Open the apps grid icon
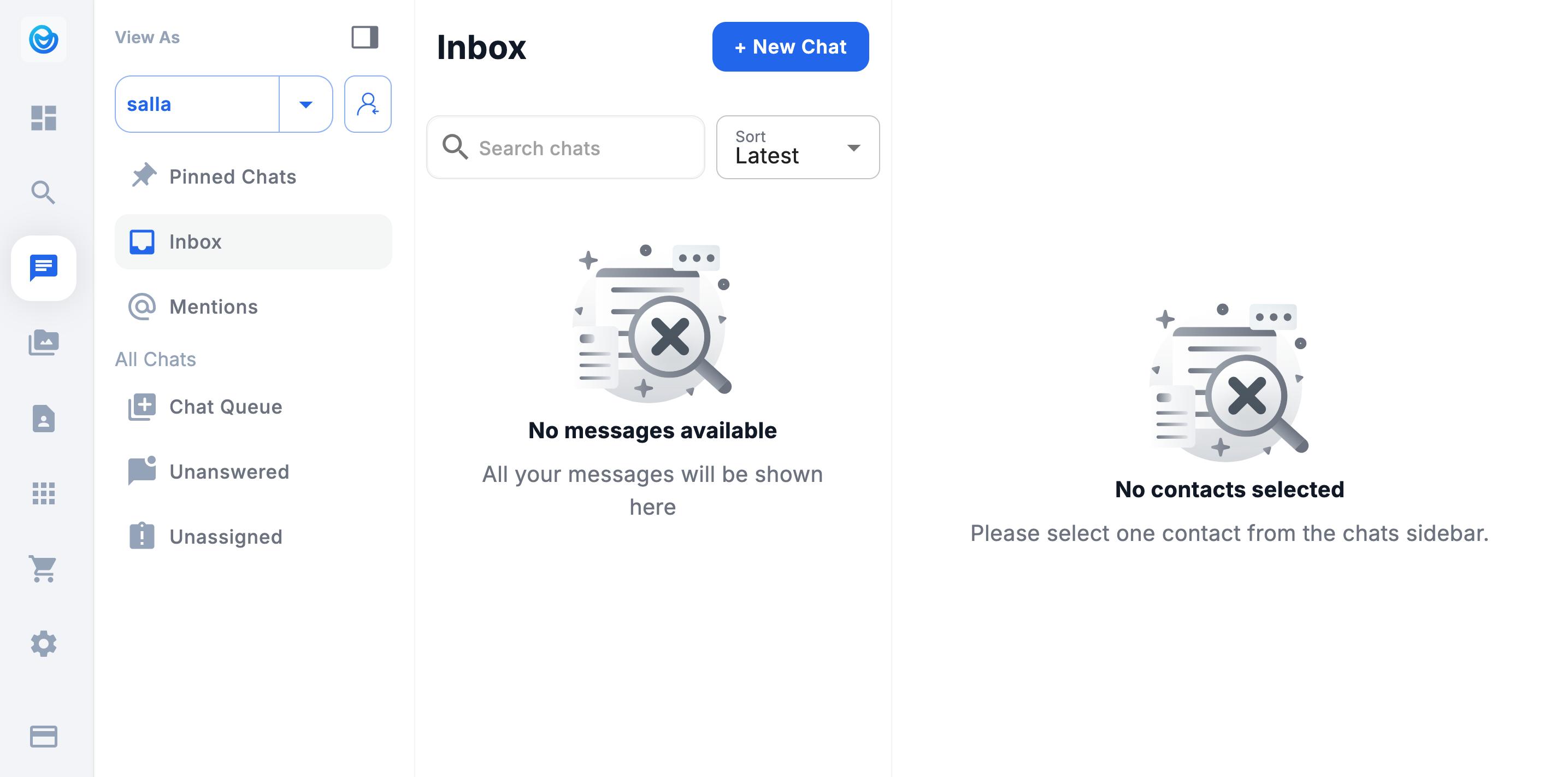Screen dimensions: 1568x777 pos(43,493)
